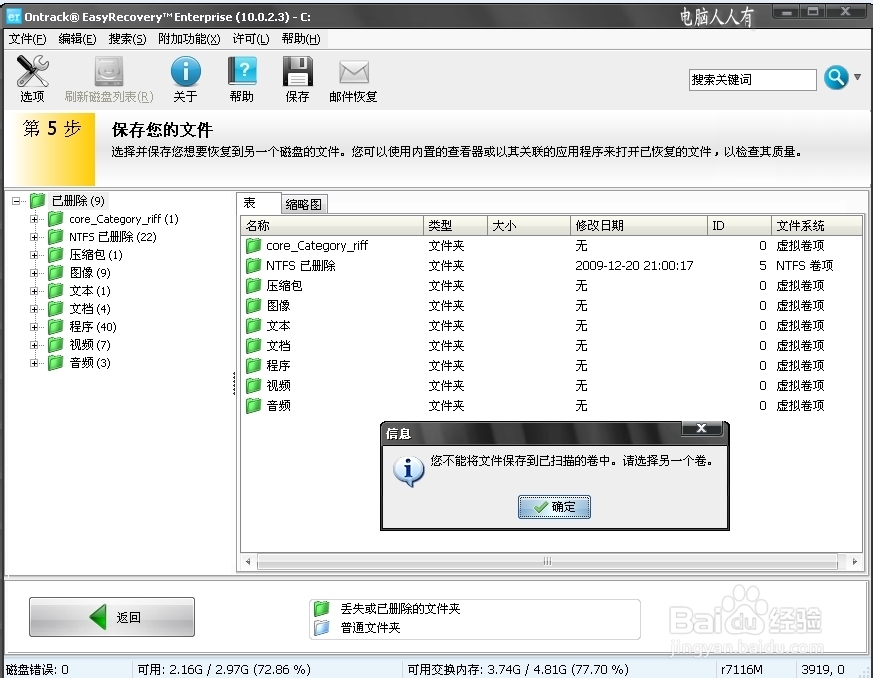The height and width of the screenshot is (678, 873).
Task: Select the 程序 row in table
Action: pyautogui.click(x=551, y=366)
